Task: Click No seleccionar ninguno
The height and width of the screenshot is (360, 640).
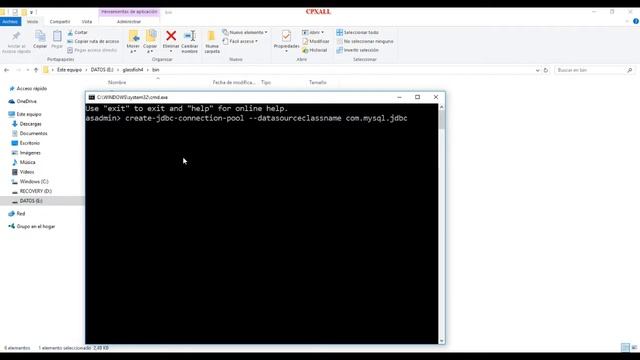Action: 365,41
